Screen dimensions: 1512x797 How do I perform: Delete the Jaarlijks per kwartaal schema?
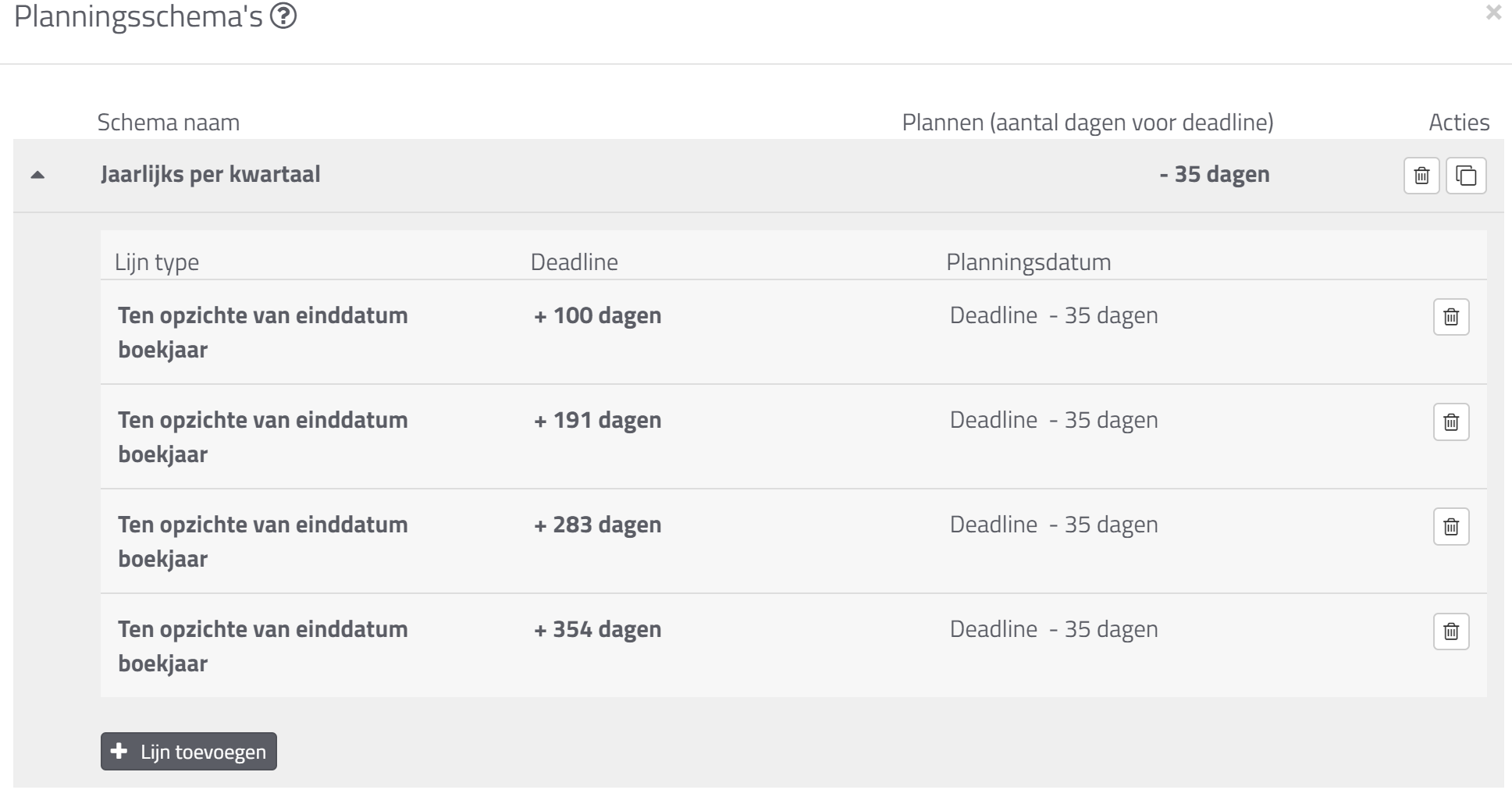point(1421,176)
